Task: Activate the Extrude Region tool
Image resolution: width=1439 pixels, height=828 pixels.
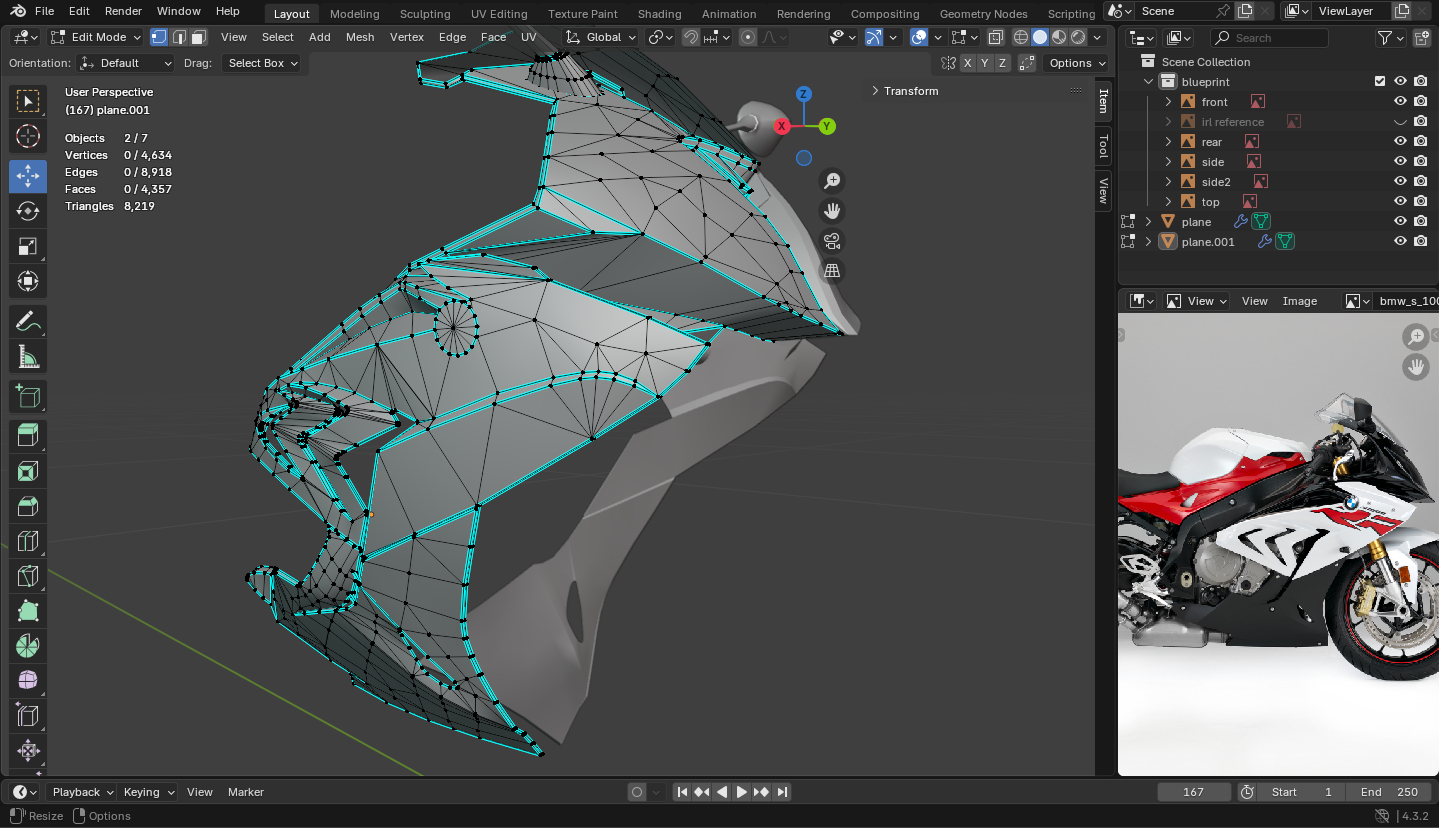Action: [28, 434]
